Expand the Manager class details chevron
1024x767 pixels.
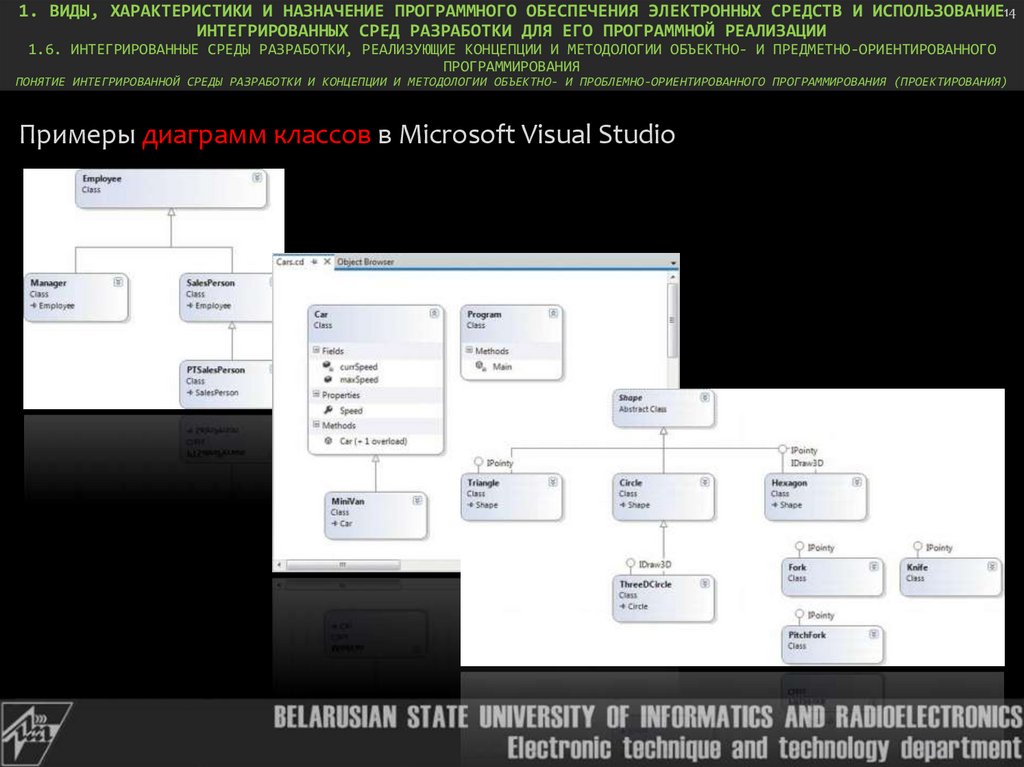point(118,282)
